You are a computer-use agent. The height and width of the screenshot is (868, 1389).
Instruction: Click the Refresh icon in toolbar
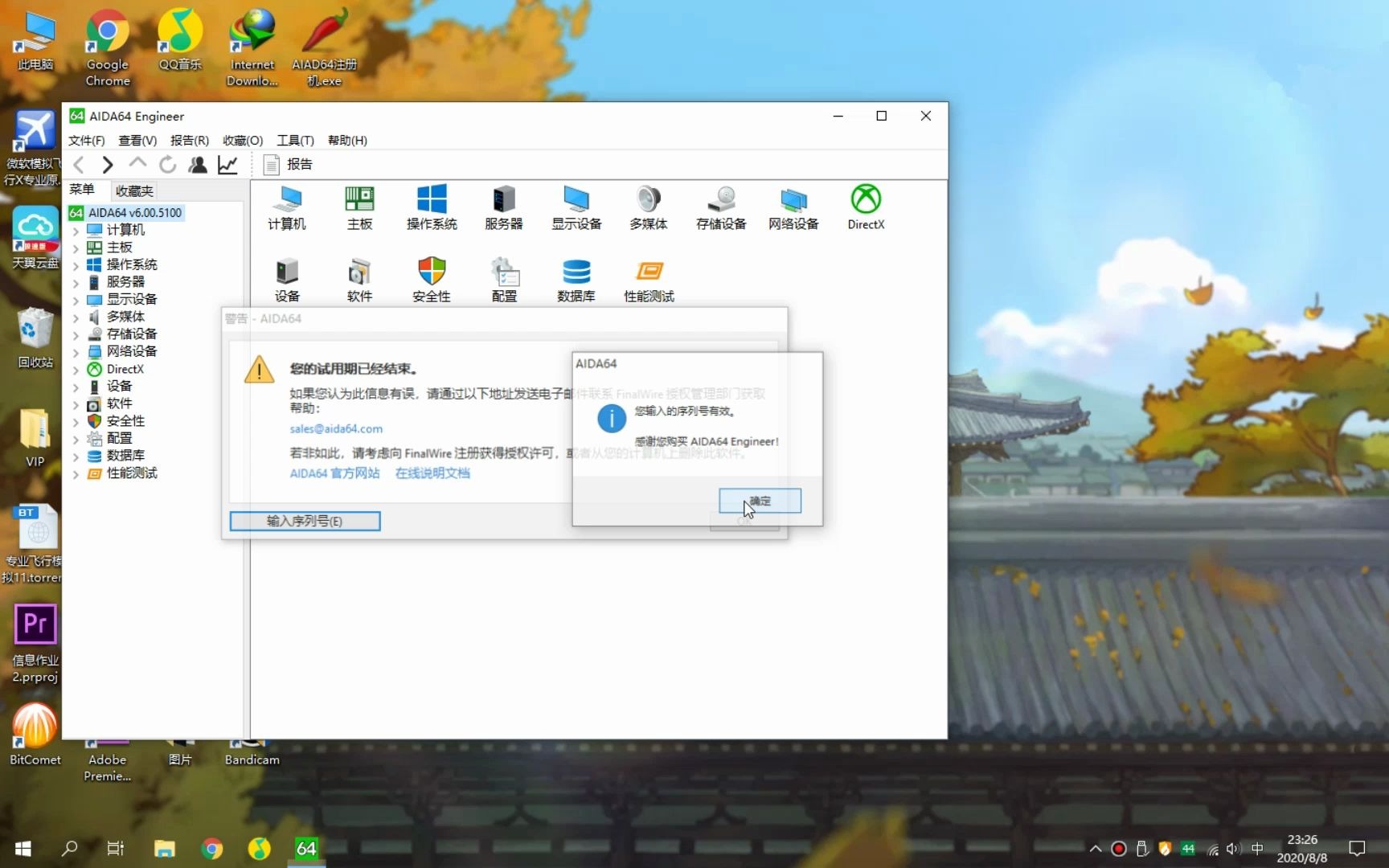point(167,165)
